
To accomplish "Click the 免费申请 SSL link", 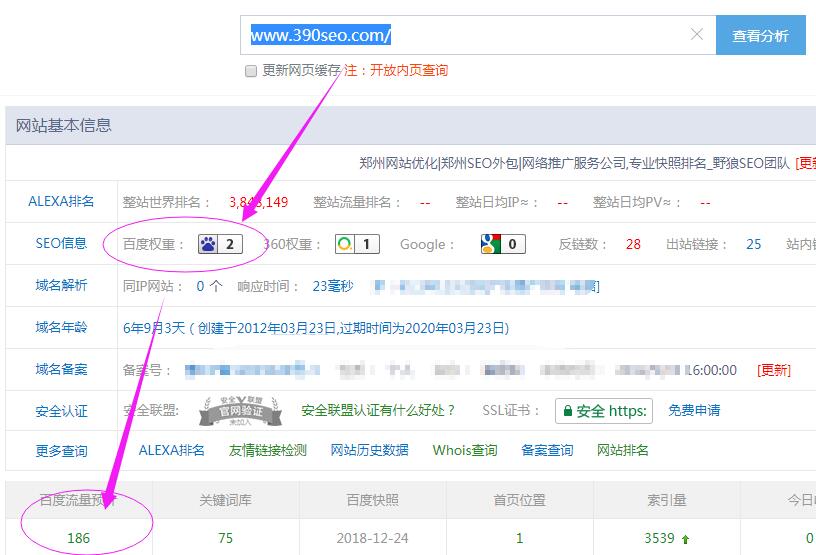I will 694,410.
